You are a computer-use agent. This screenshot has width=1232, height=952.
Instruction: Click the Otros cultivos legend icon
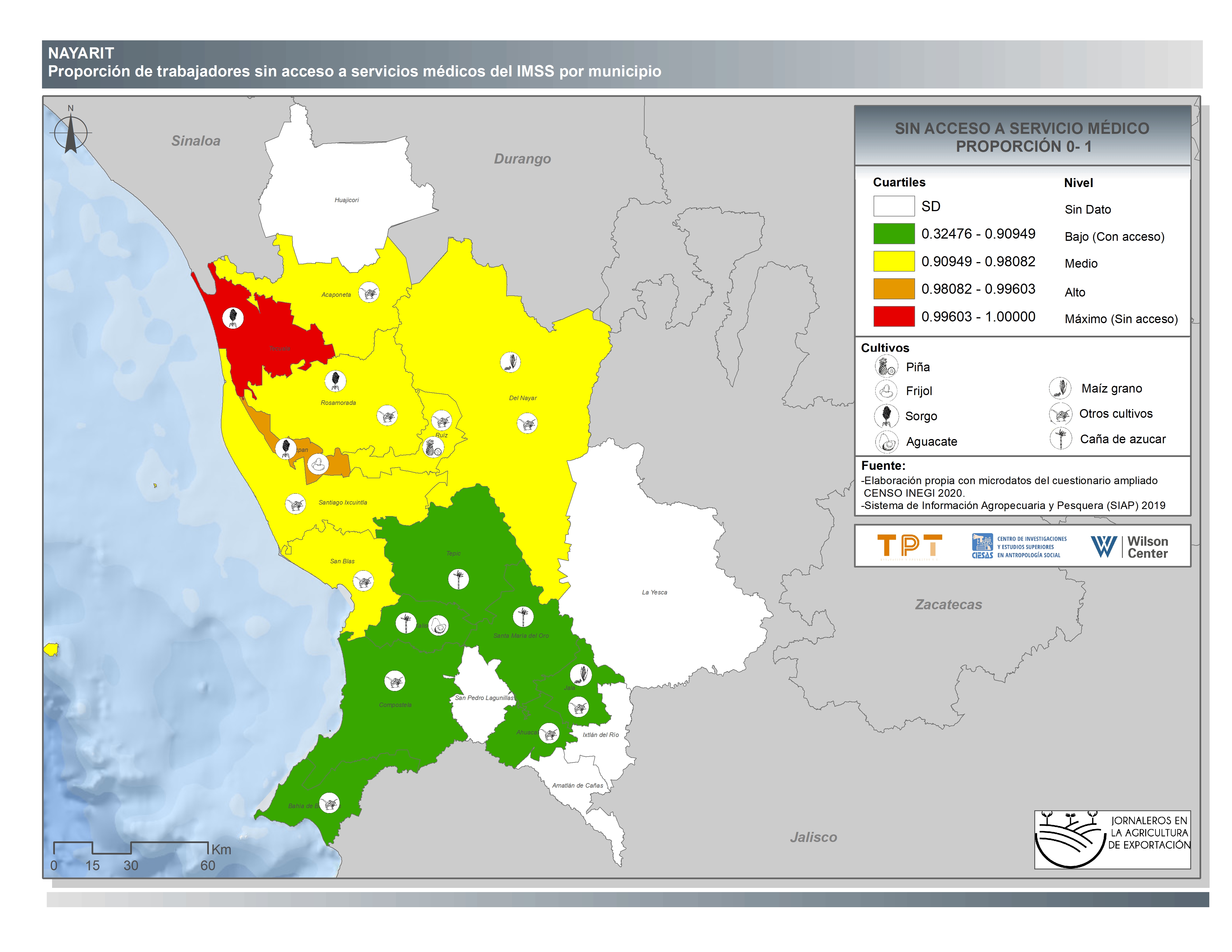[x=1060, y=413]
